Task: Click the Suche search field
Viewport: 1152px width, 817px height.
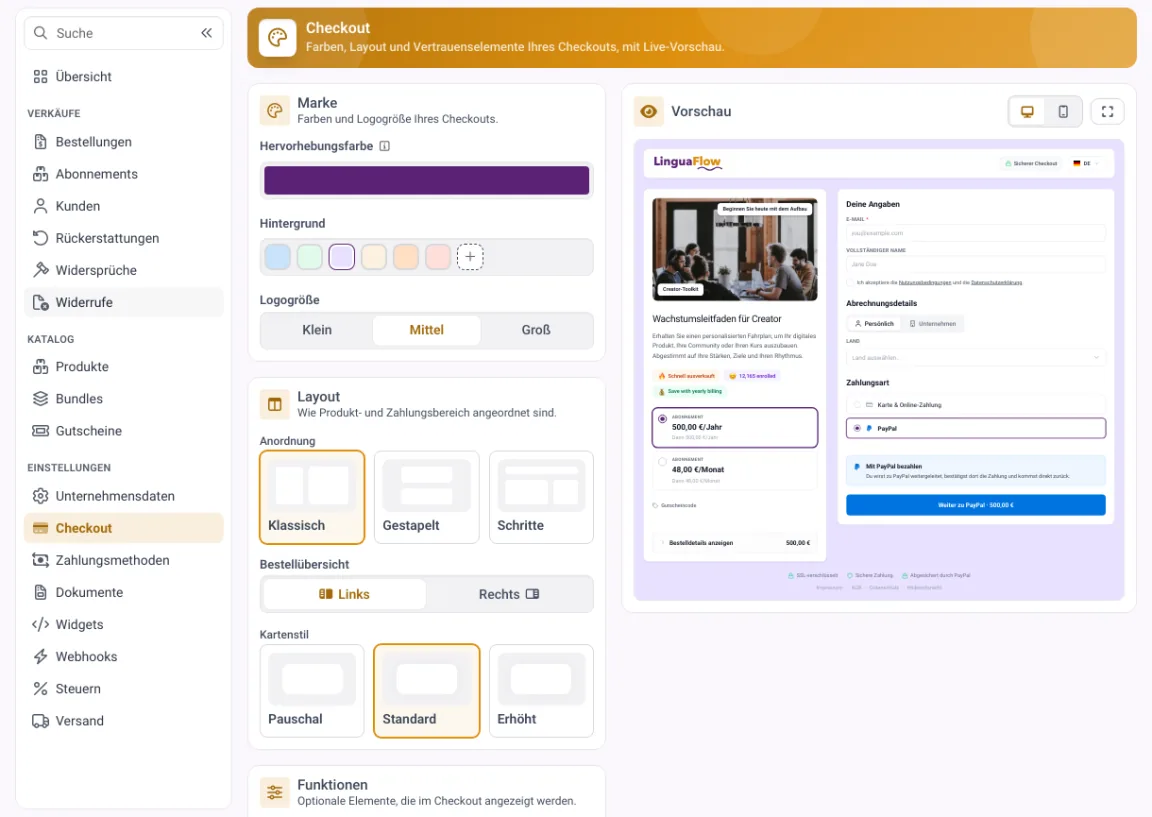Action: coord(123,33)
